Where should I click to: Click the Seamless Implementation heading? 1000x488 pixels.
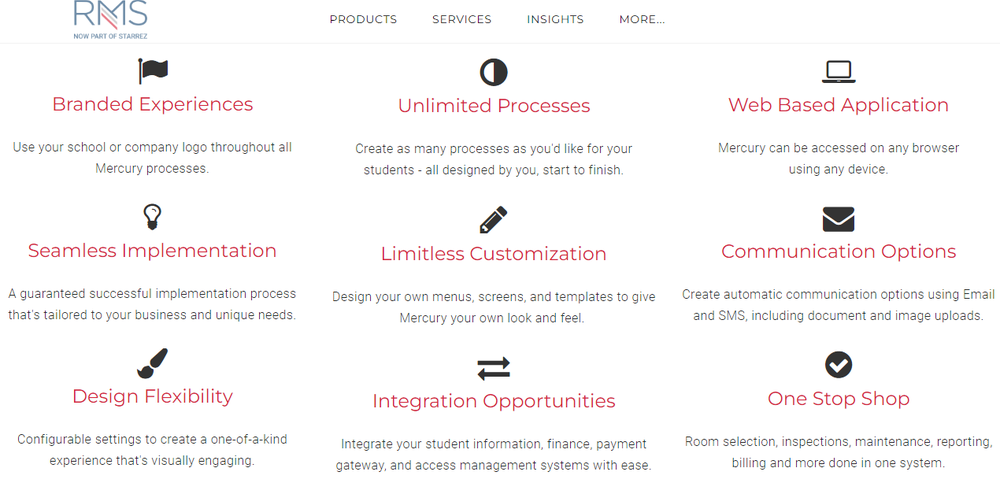click(x=152, y=251)
